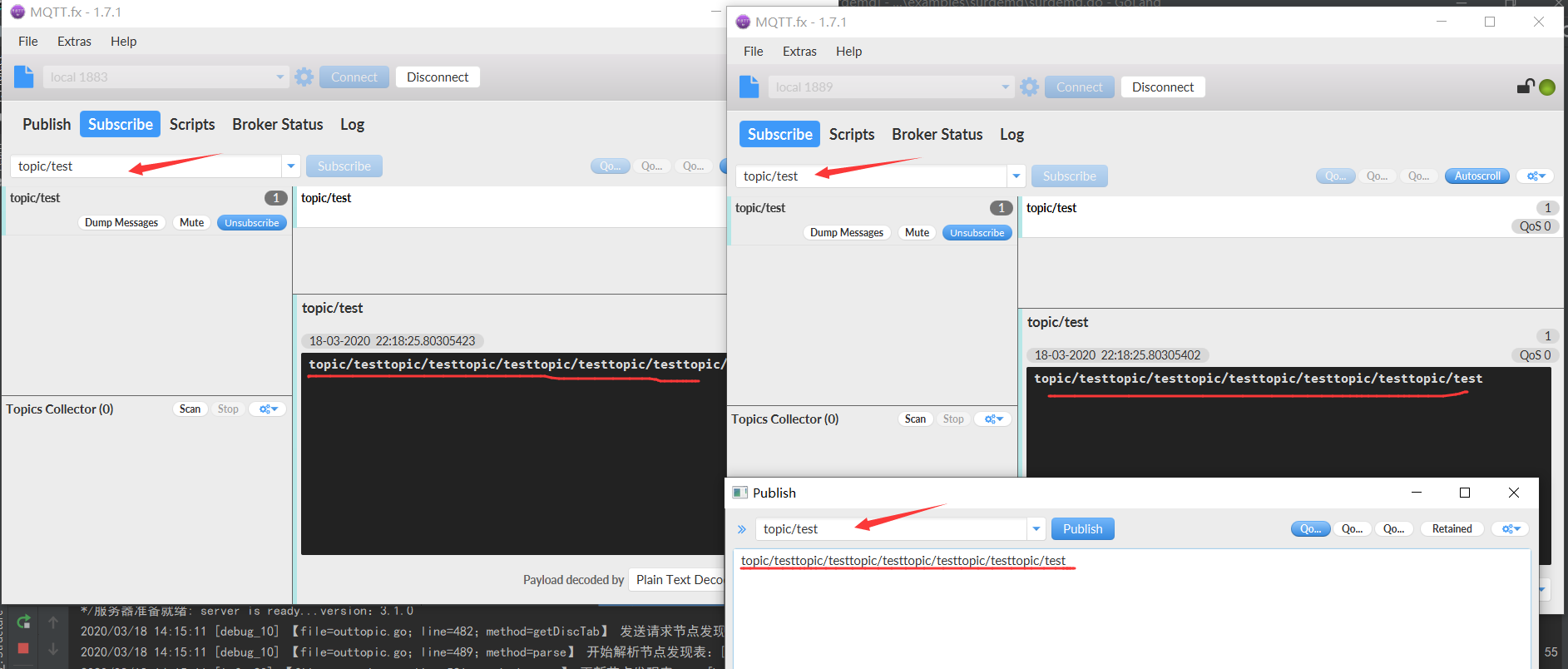Open the Topics Collector gear menu in local 1889 window
This screenshot has width=1568, height=669.
pos(993,419)
